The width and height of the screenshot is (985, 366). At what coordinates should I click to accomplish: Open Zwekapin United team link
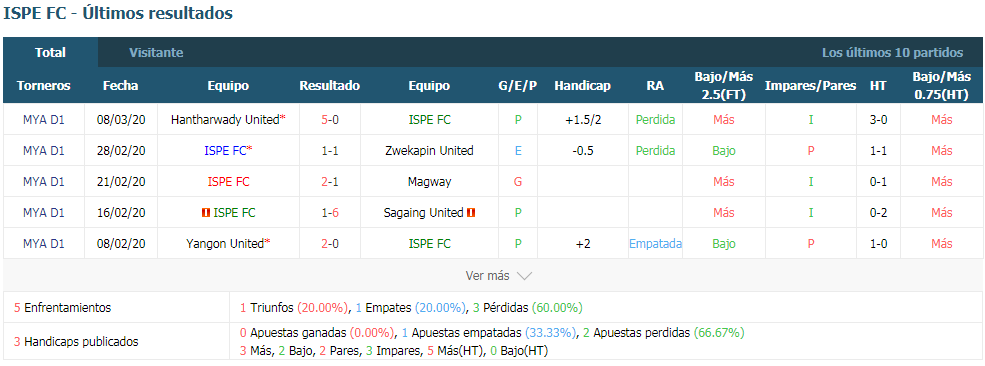pos(429,151)
